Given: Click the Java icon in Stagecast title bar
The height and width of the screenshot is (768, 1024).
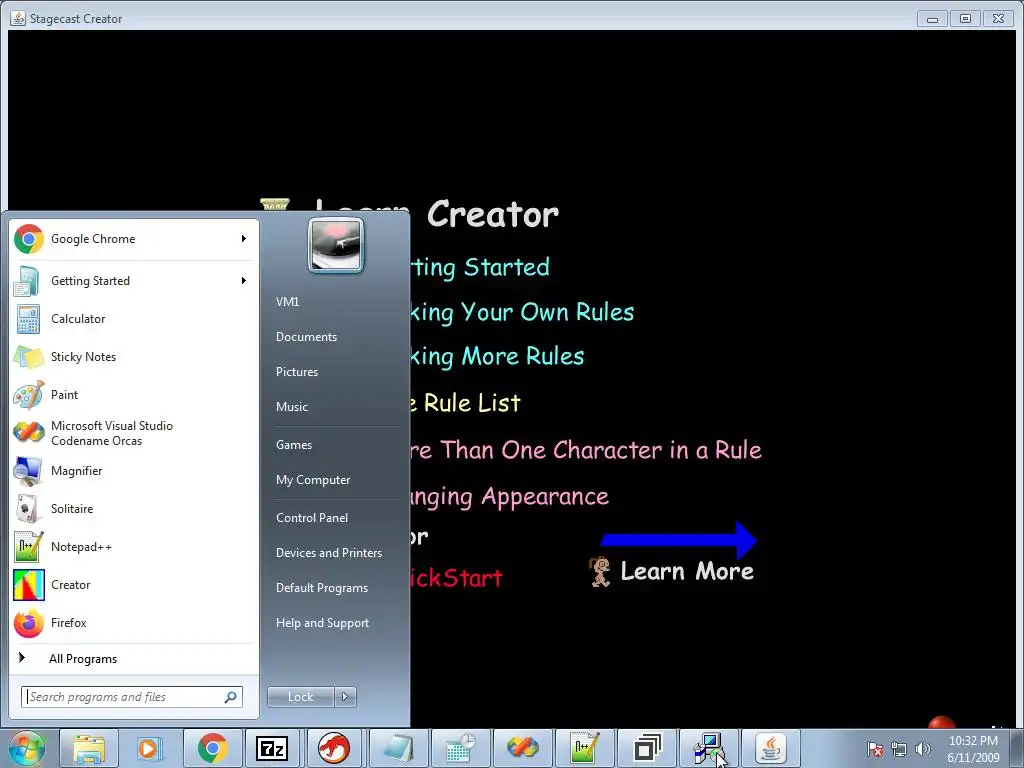Looking at the screenshot, I should tap(18, 18).
